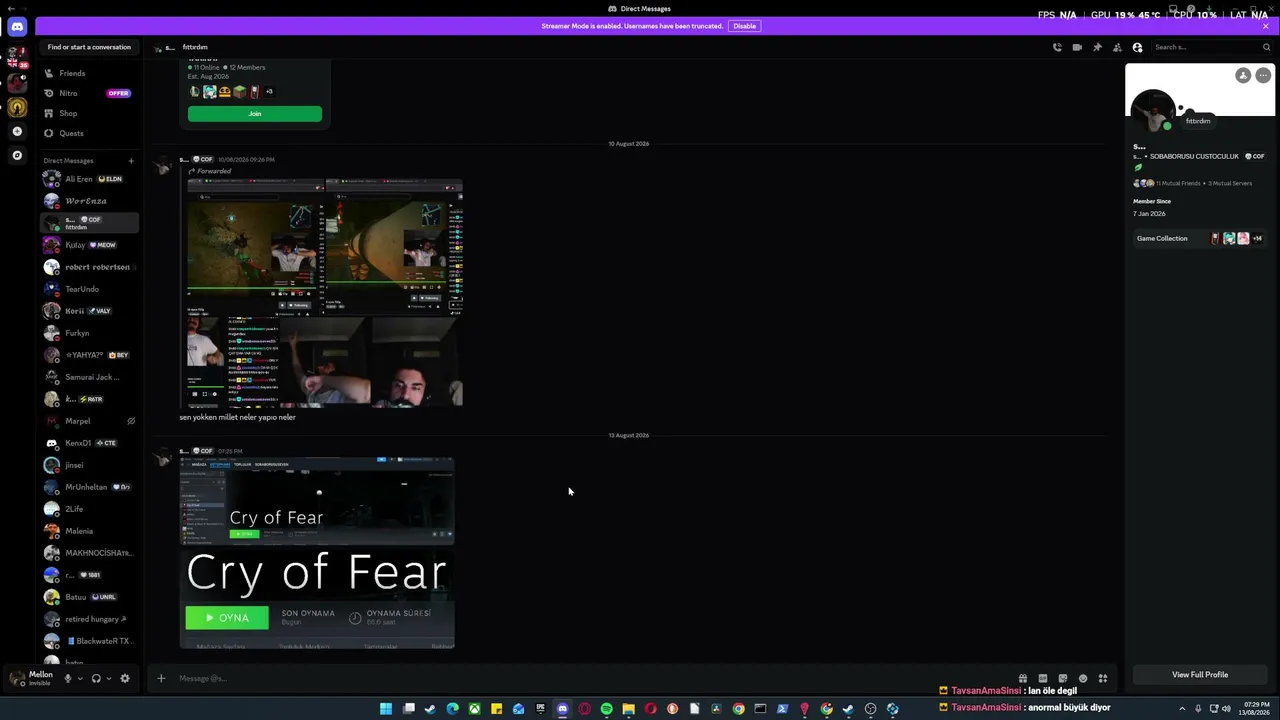Start a voice call with the user
Viewport: 1280px width, 720px height.
pos(1057,47)
